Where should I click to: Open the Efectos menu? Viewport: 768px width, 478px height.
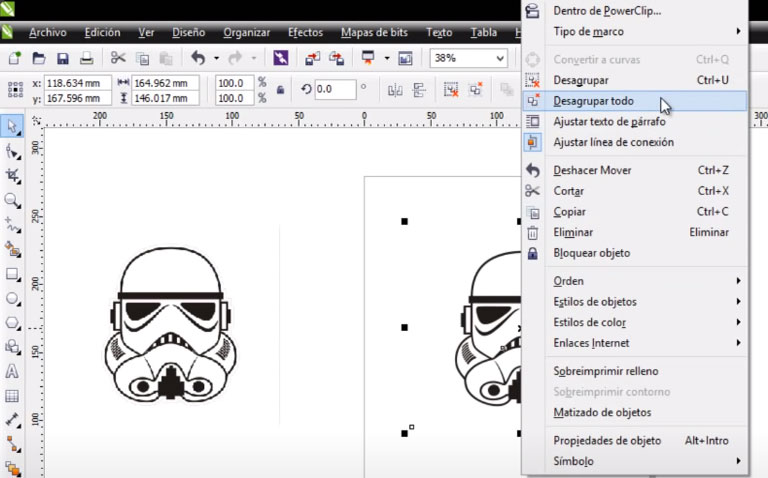pos(305,32)
